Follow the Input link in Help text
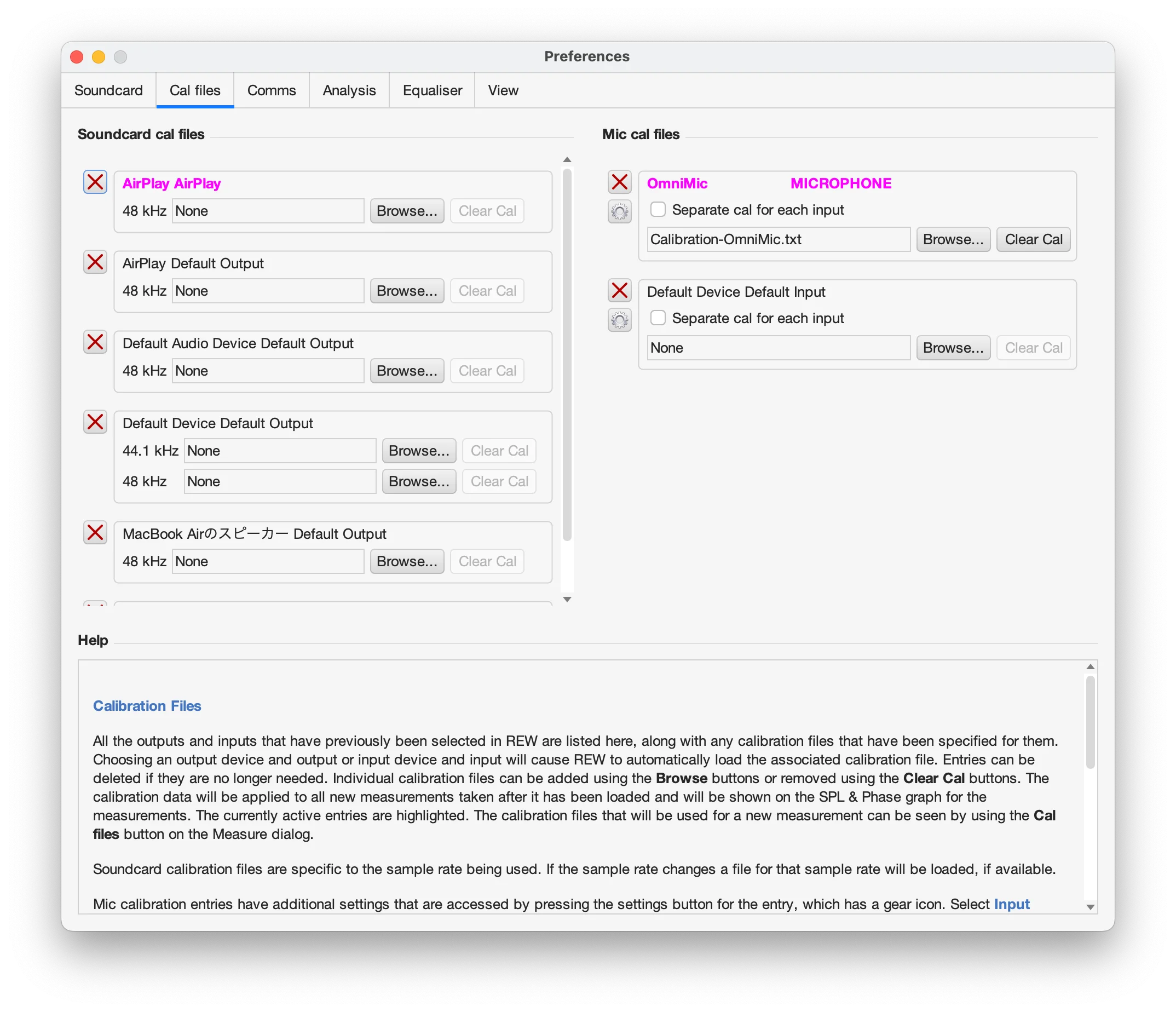The width and height of the screenshot is (1176, 1012). click(x=1011, y=904)
